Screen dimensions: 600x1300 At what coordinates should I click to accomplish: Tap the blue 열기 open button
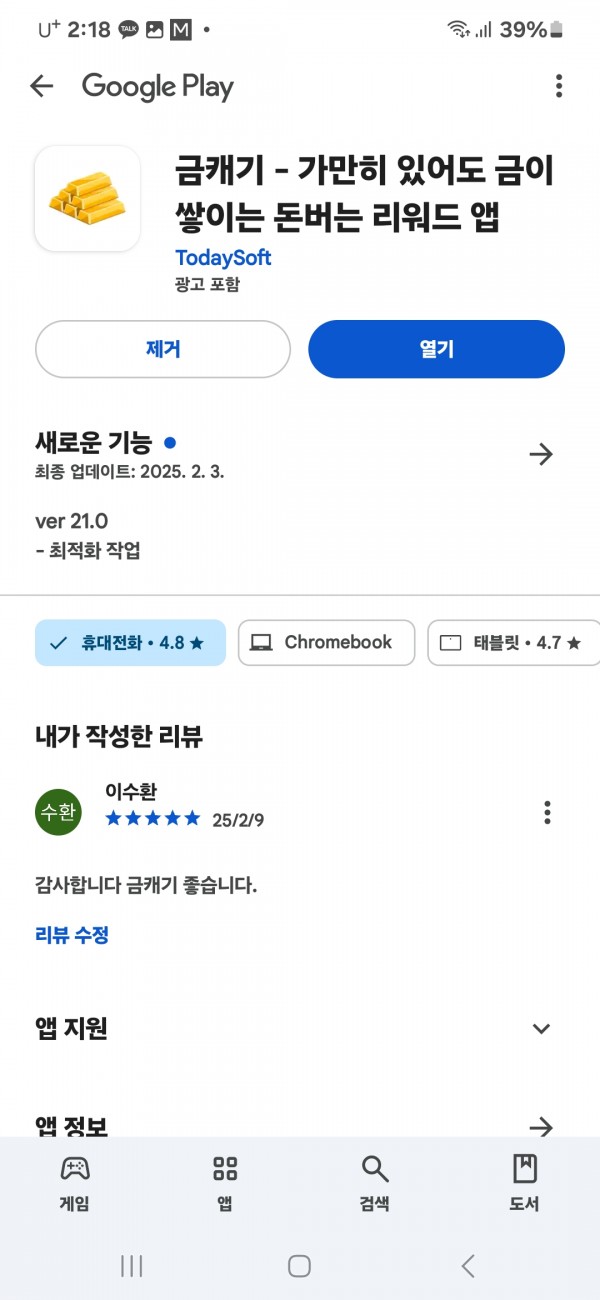(436, 349)
